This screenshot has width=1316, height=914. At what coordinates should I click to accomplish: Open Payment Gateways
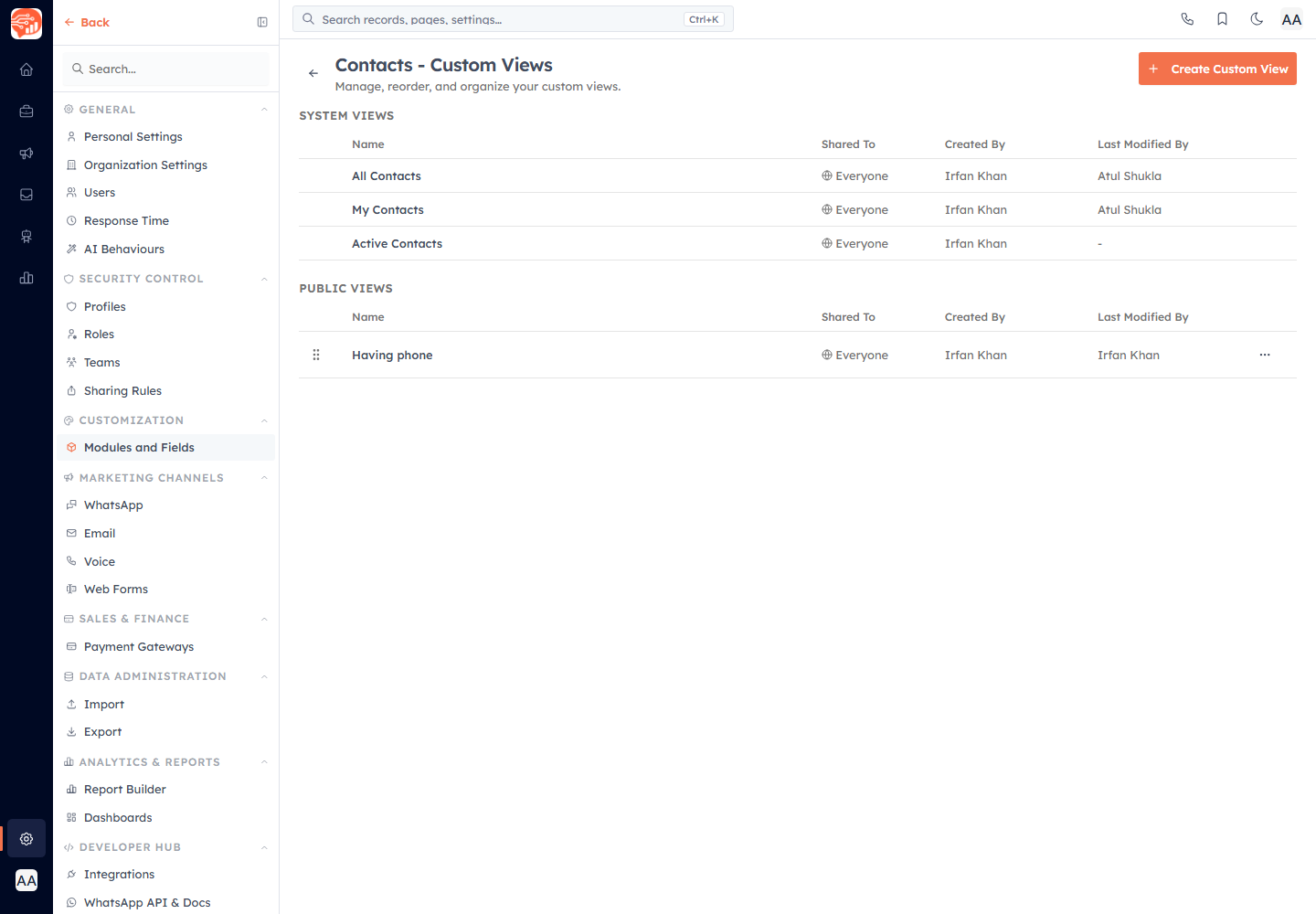166,646
